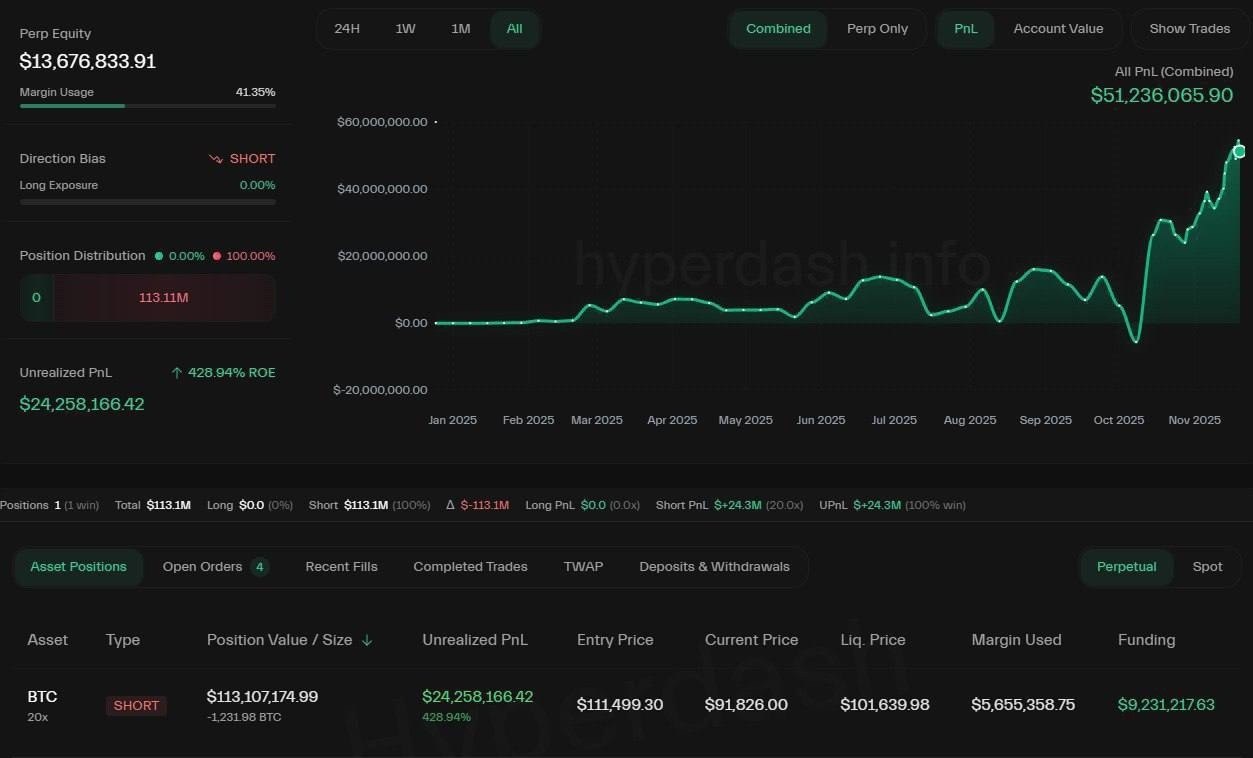Click the delta symbol in stats bar
This screenshot has height=758, width=1253.
click(450, 505)
